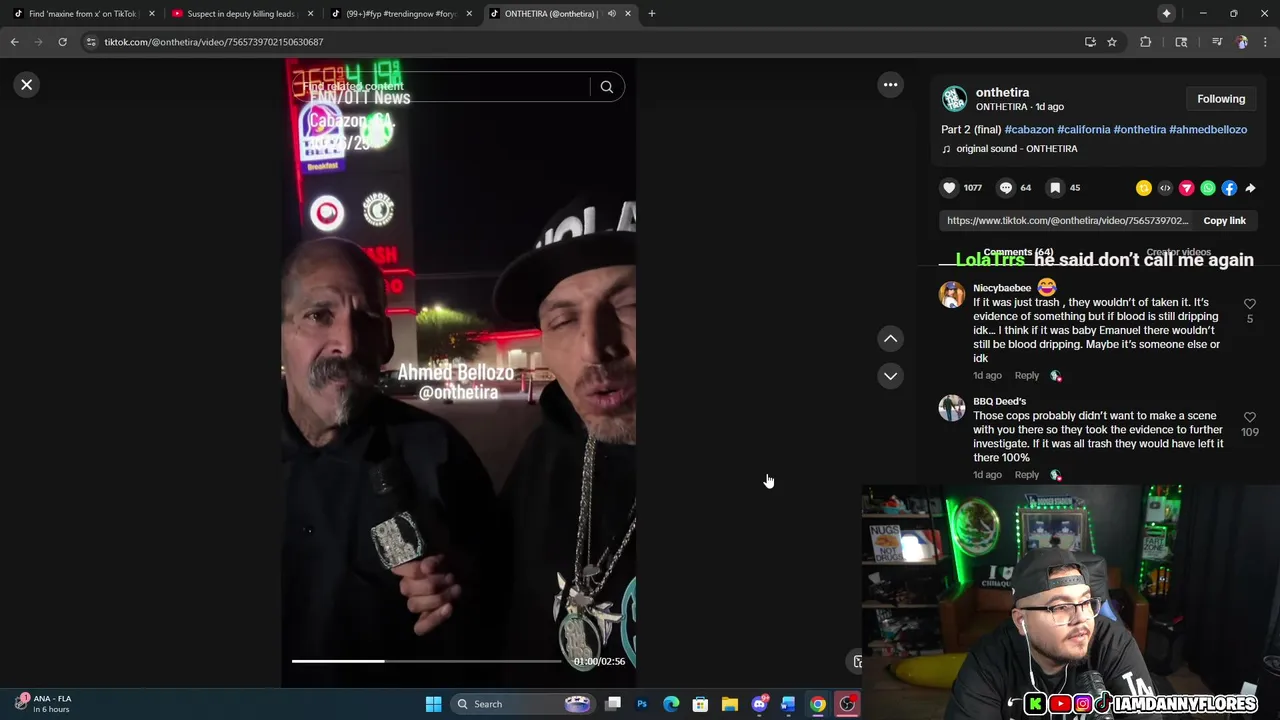Open a new browser tab
The width and height of the screenshot is (1280, 720).
click(652, 14)
